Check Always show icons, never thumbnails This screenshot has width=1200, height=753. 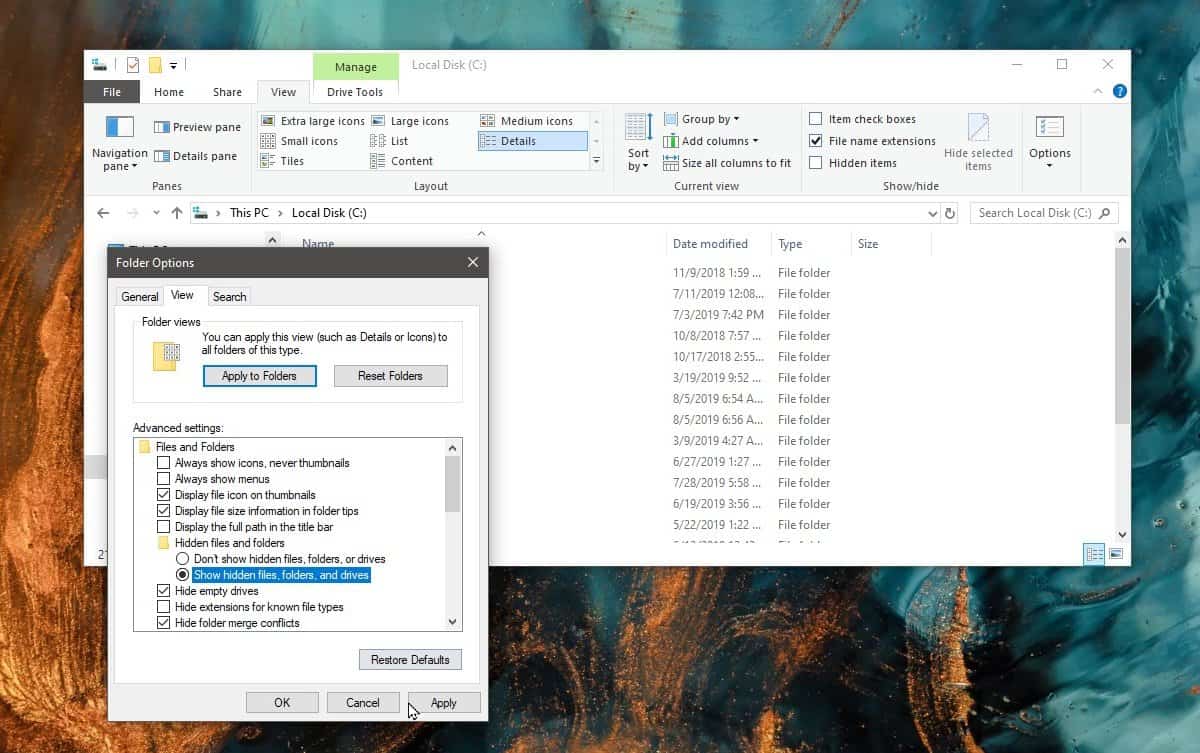click(x=164, y=463)
